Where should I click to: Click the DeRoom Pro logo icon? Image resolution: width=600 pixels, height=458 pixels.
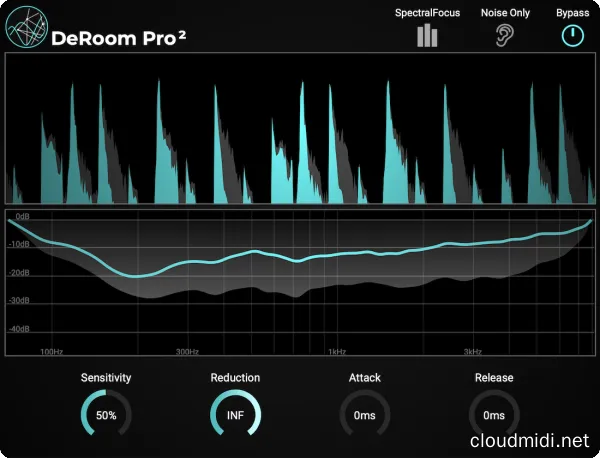(26, 26)
